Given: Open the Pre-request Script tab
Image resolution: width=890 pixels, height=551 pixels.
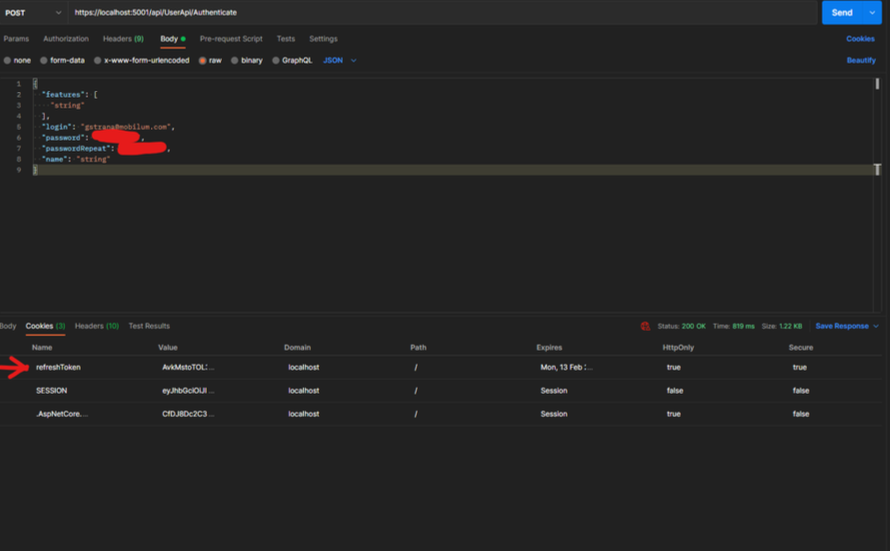Looking at the screenshot, I should pos(231,39).
